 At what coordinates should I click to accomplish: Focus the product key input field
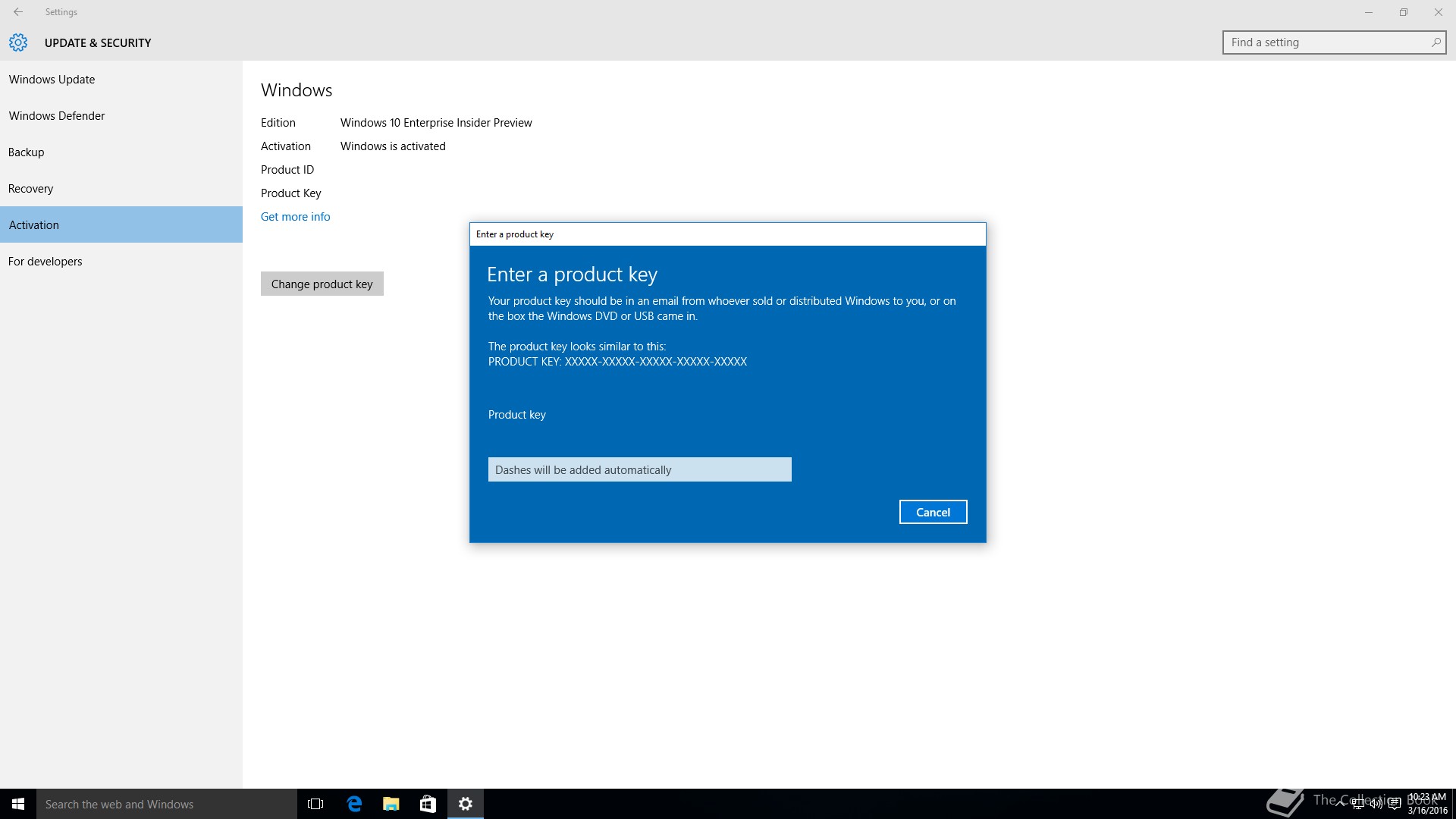coord(640,469)
